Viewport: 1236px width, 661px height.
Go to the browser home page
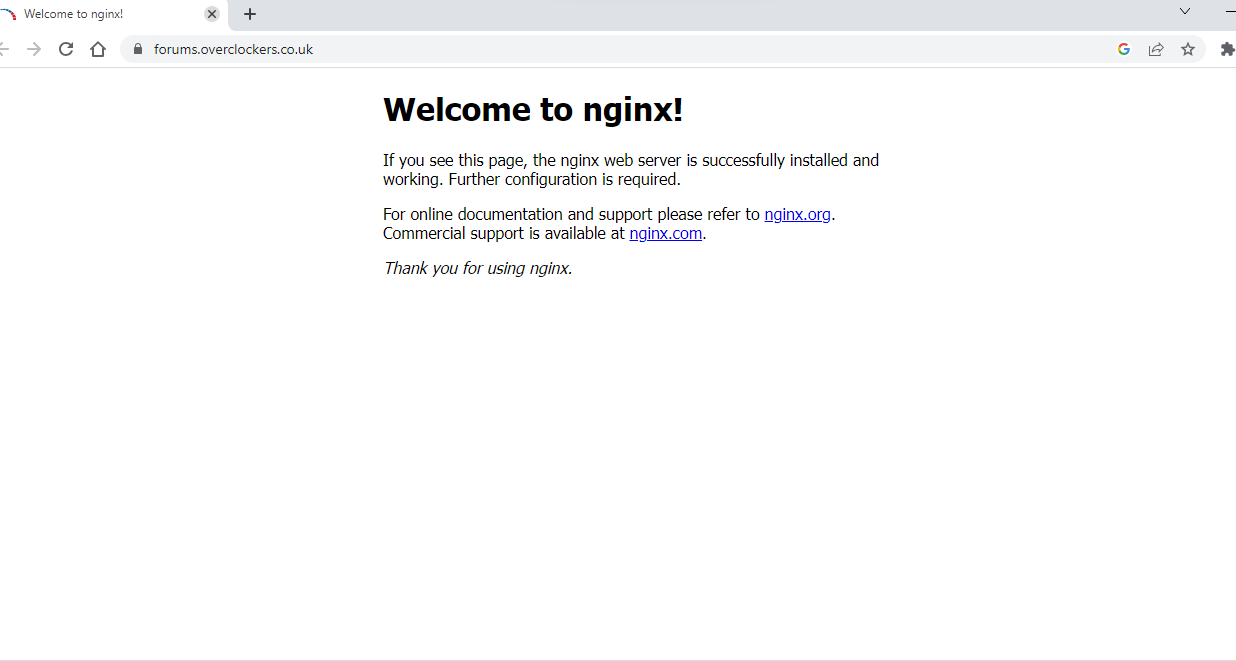click(x=98, y=49)
